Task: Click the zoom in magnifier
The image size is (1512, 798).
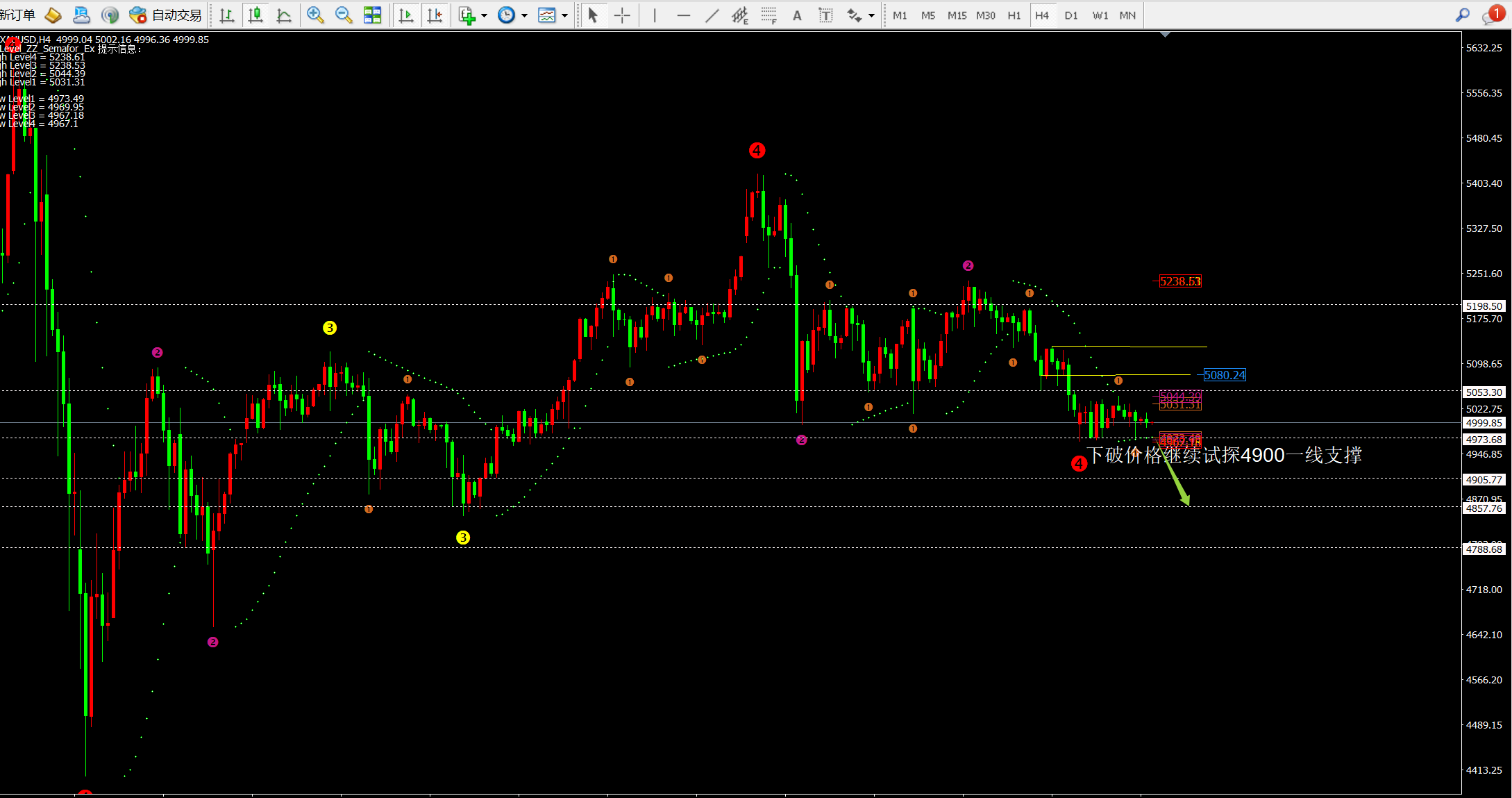Action: click(315, 15)
